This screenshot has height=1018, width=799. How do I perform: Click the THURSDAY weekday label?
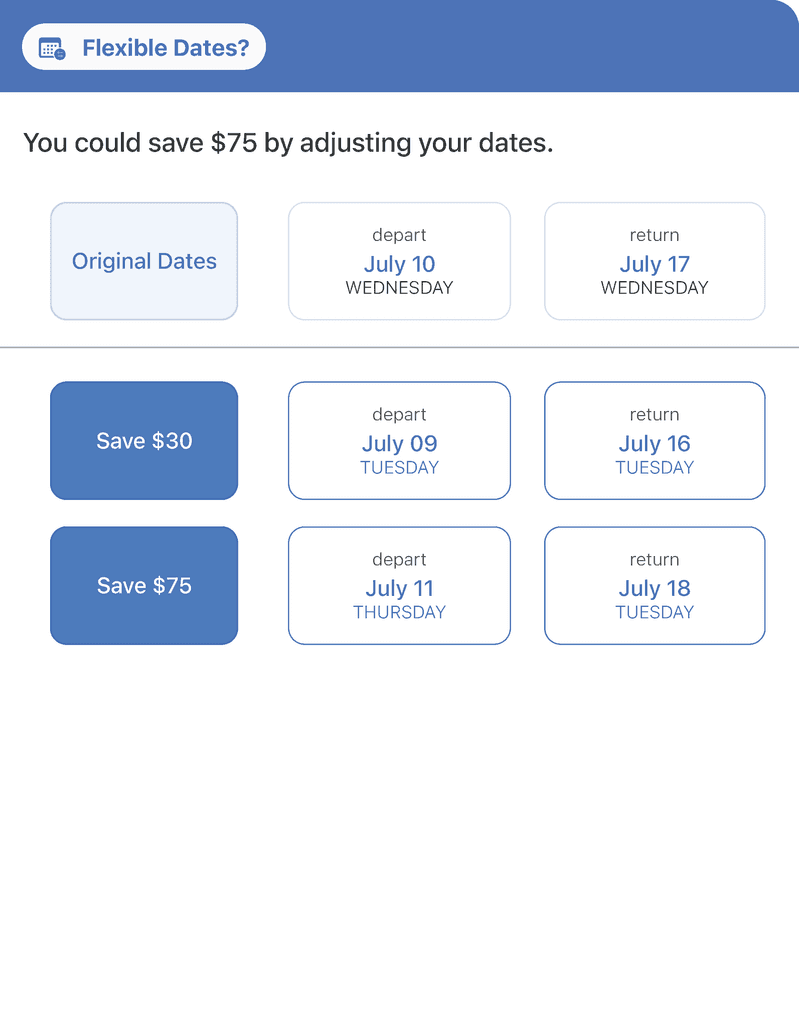tap(399, 612)
